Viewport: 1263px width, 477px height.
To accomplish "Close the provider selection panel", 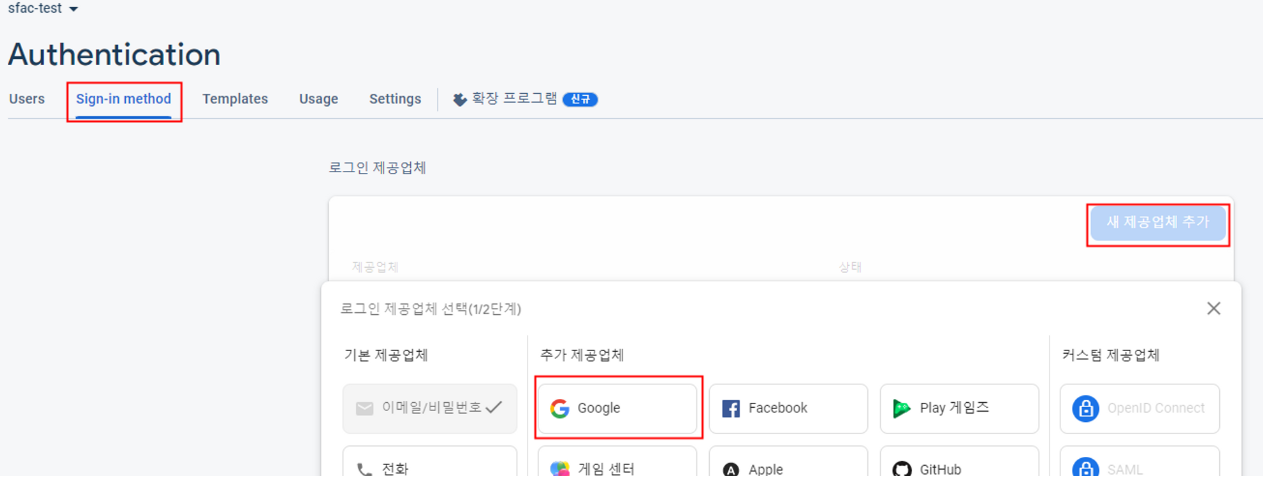I will click(1213, 308).
